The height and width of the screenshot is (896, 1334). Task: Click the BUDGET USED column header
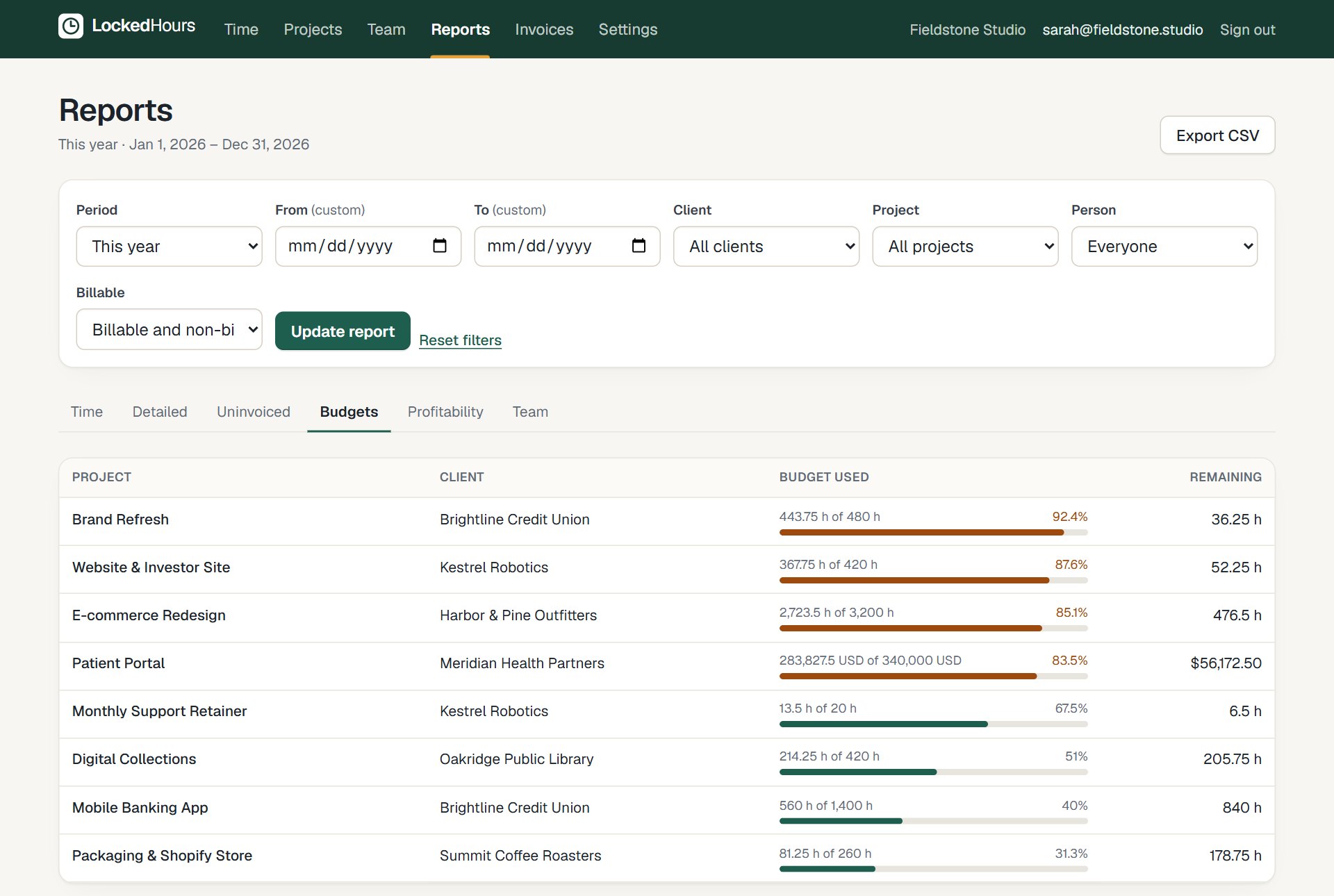coord(823,477)
